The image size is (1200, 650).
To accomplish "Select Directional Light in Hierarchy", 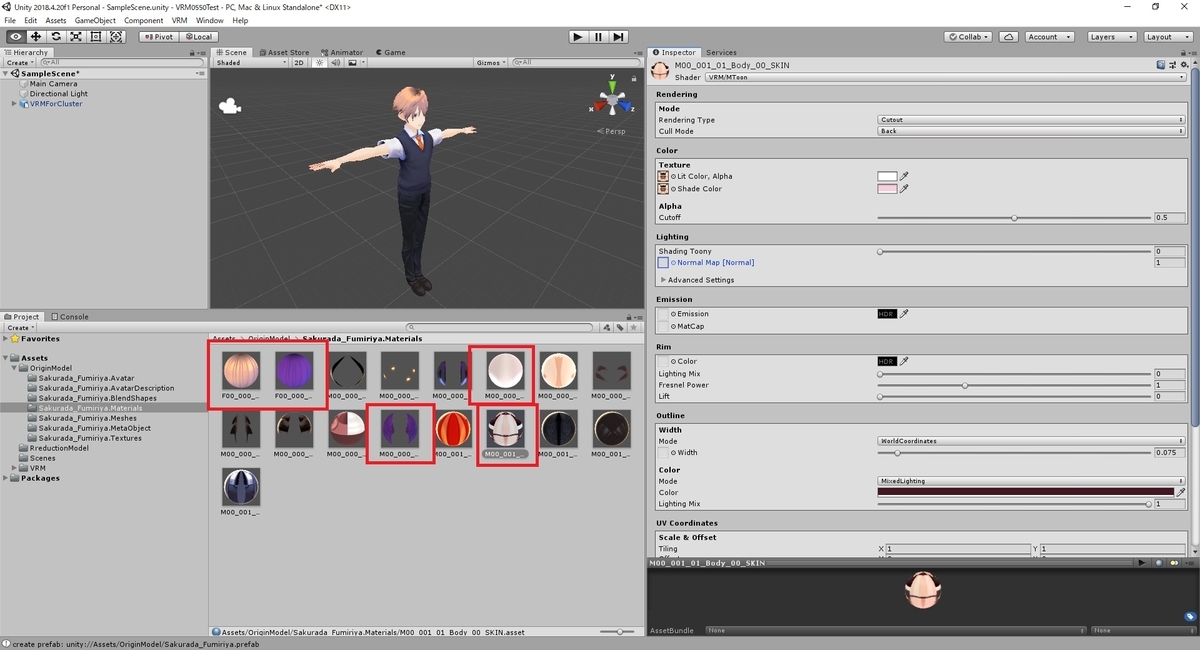I will [59, 94].
